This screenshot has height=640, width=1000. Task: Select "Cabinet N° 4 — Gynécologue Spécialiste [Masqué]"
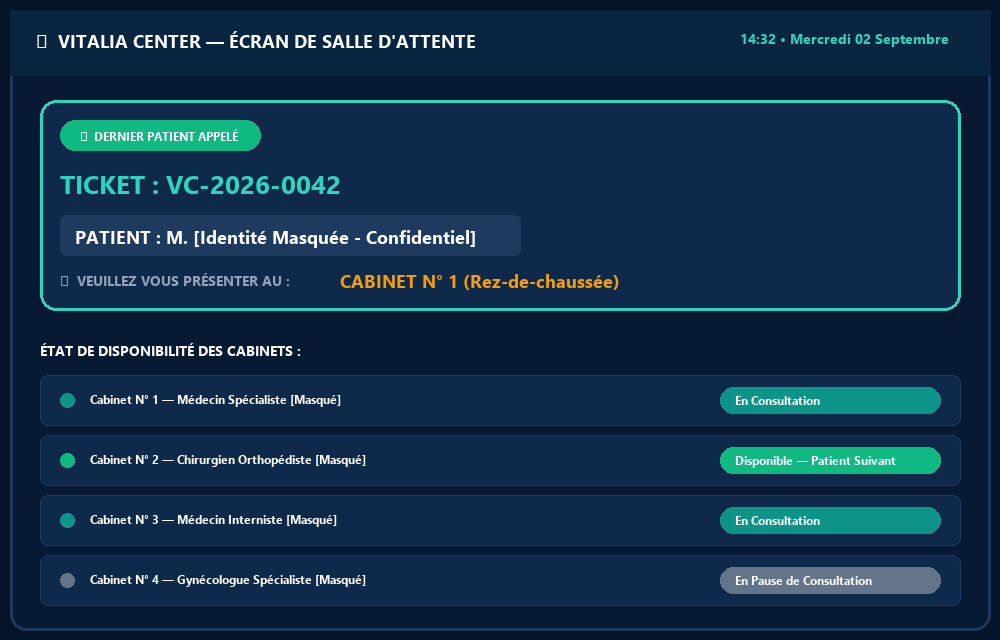pos(228,579)
